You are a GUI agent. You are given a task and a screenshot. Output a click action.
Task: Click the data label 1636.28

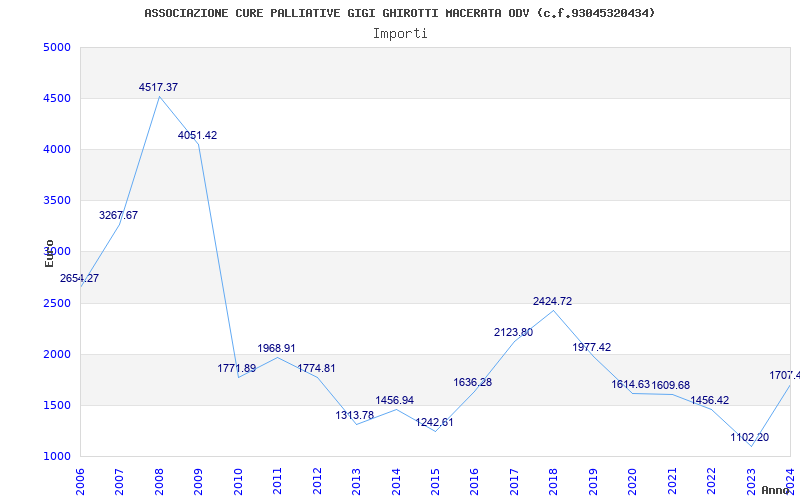(x=473, y=382)
